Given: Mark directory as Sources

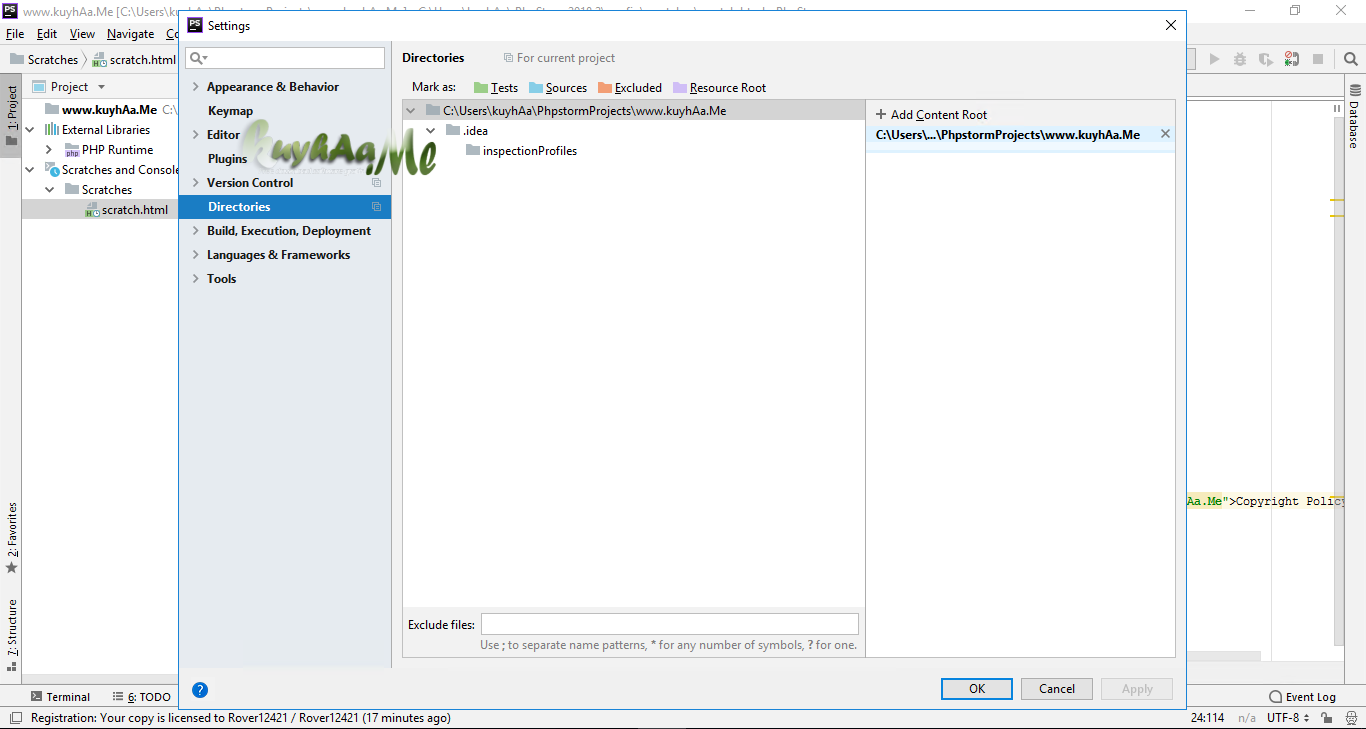Looking at the screenshot, I should [x=558, y=88].
